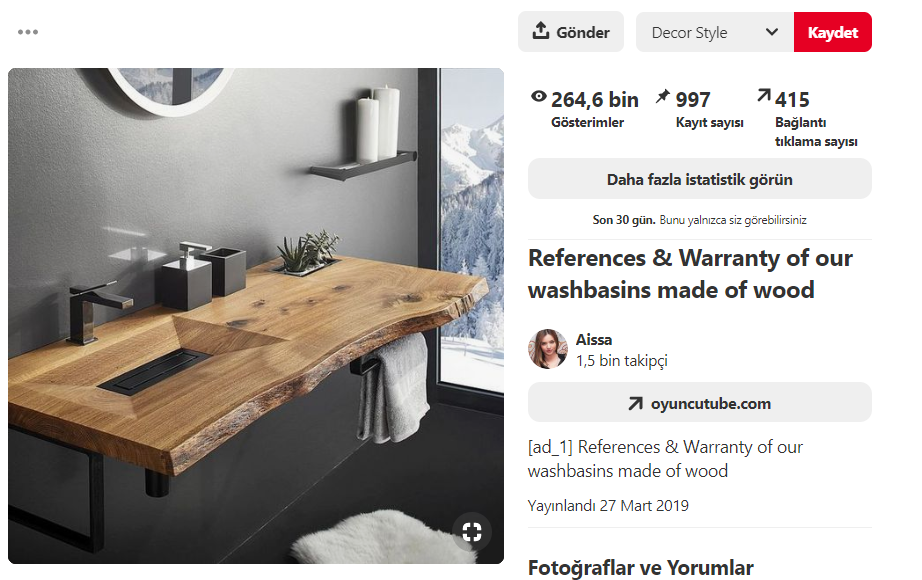Click the visual search icon on the image
The image size is (922, 580).
(472, 532)
